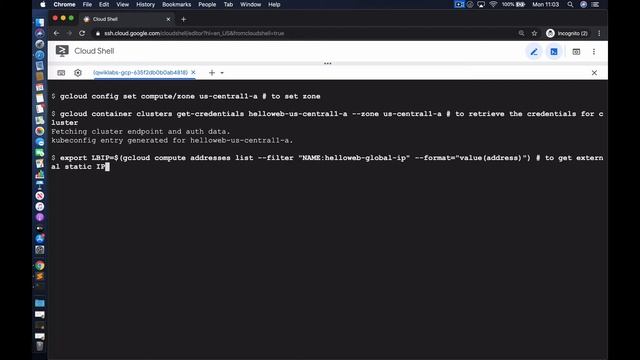640x360 pixels.
Task: Open the Trash in dock
Action: pos(40,346)
